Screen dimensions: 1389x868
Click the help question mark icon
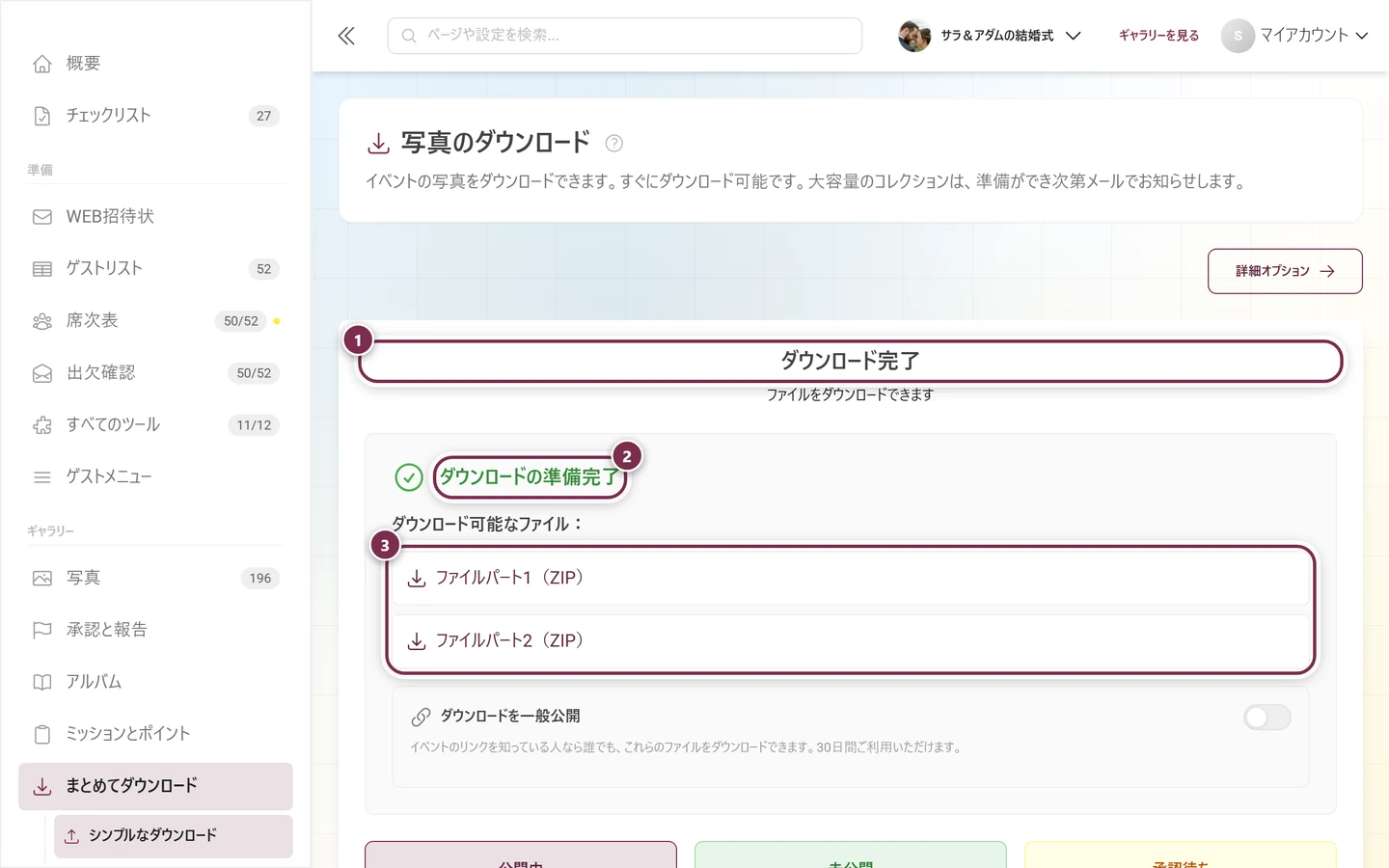(613, 144)
